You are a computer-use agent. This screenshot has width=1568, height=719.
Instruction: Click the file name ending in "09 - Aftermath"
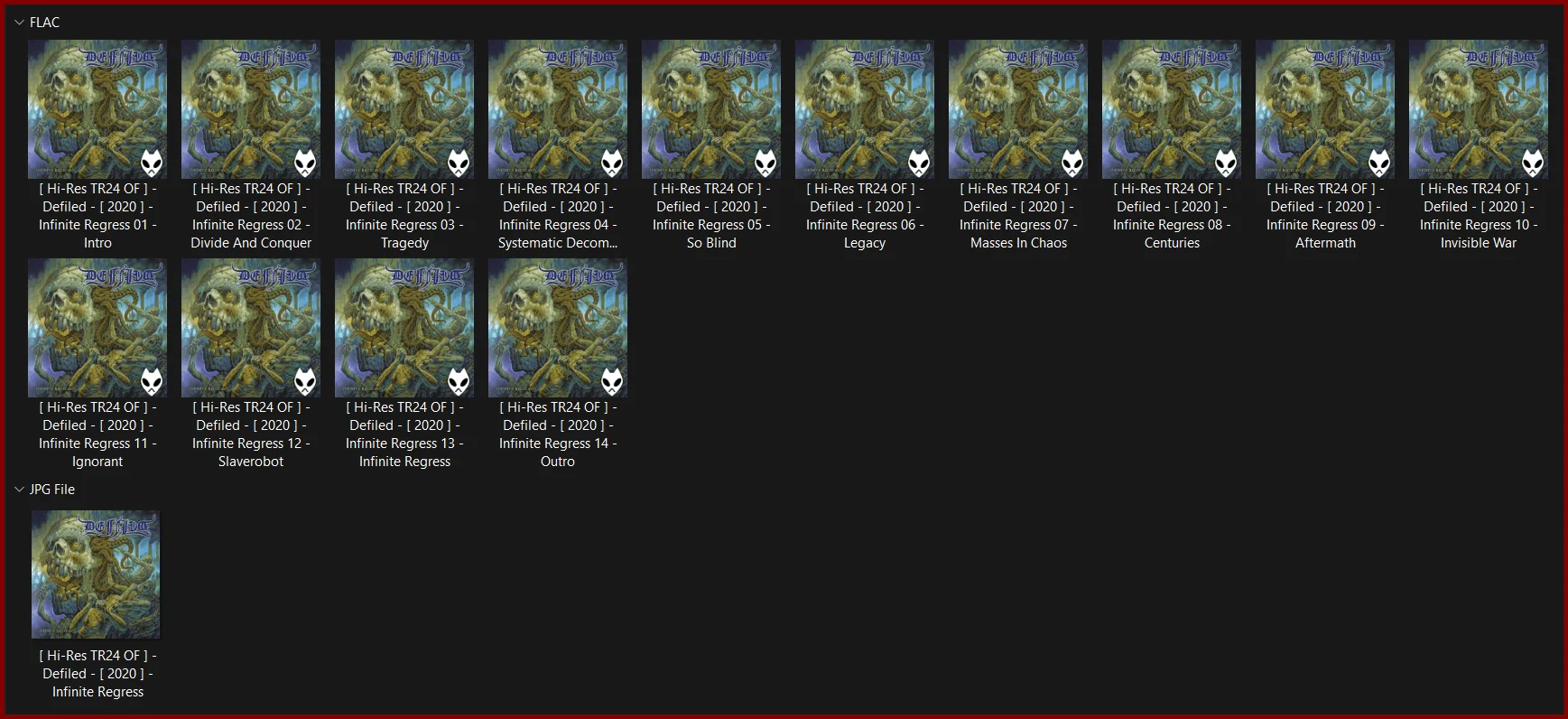point(1325,216)
